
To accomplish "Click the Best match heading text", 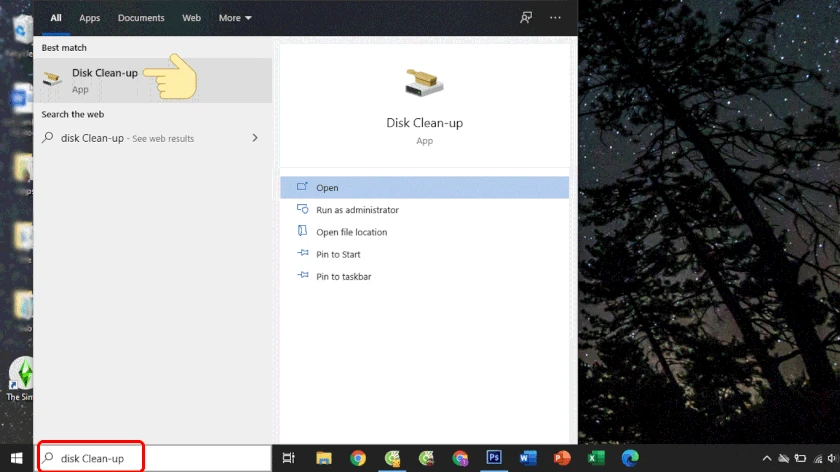I will (x=64, y=48).
